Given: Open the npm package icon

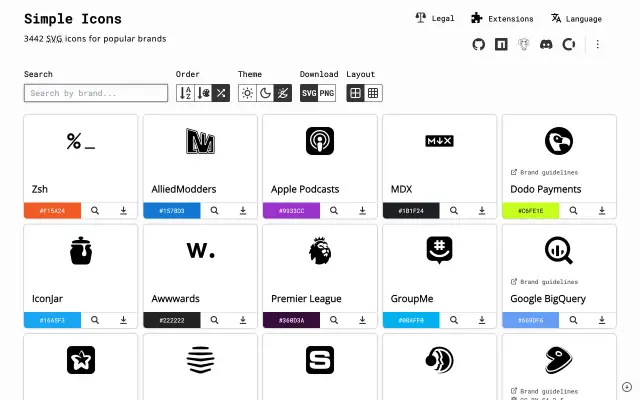Looking at the screenshot, I should tap(501, 44).
